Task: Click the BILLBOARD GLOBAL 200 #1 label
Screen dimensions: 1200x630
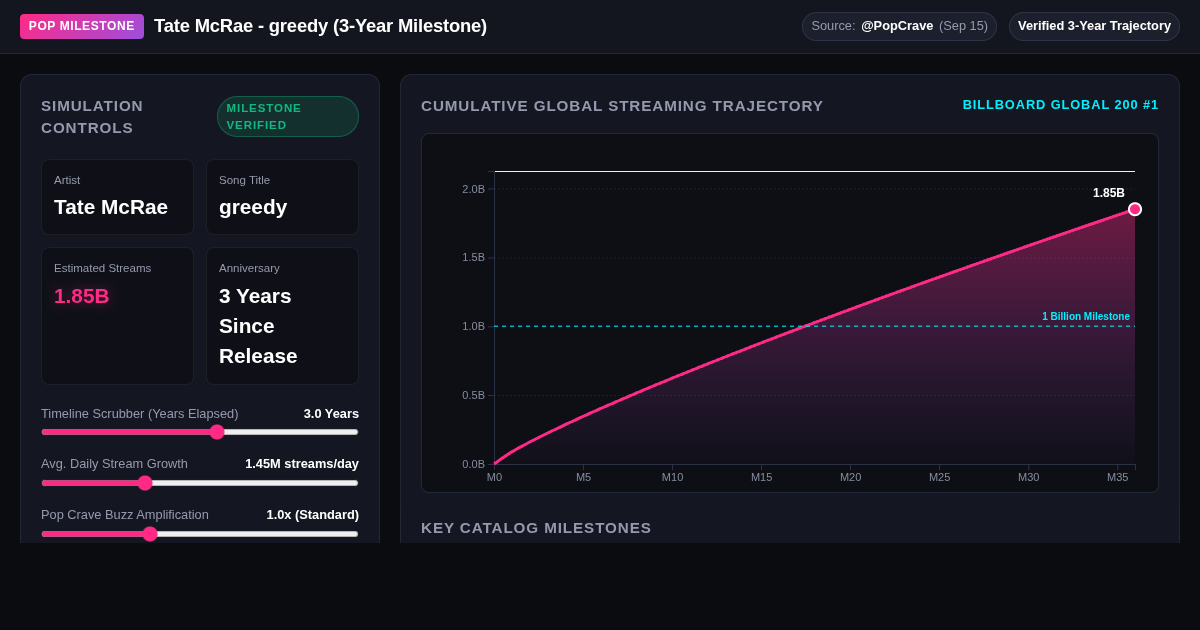Action: 1060,105
